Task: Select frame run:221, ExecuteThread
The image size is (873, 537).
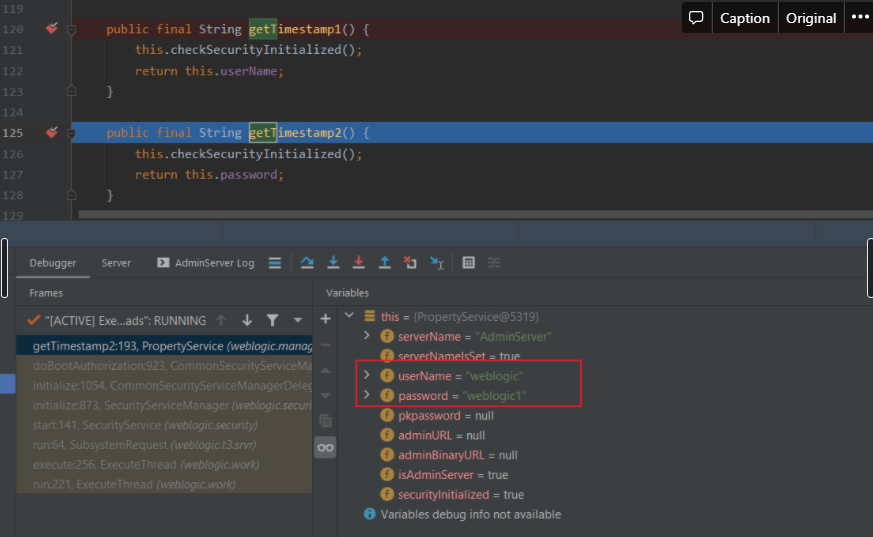Action: (164, 484)
